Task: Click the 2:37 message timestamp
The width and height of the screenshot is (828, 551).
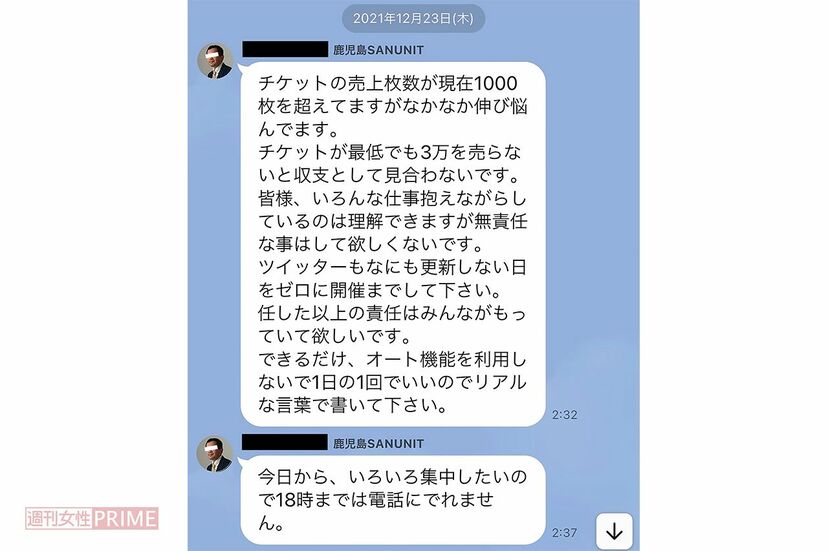Action: (564, 533)
